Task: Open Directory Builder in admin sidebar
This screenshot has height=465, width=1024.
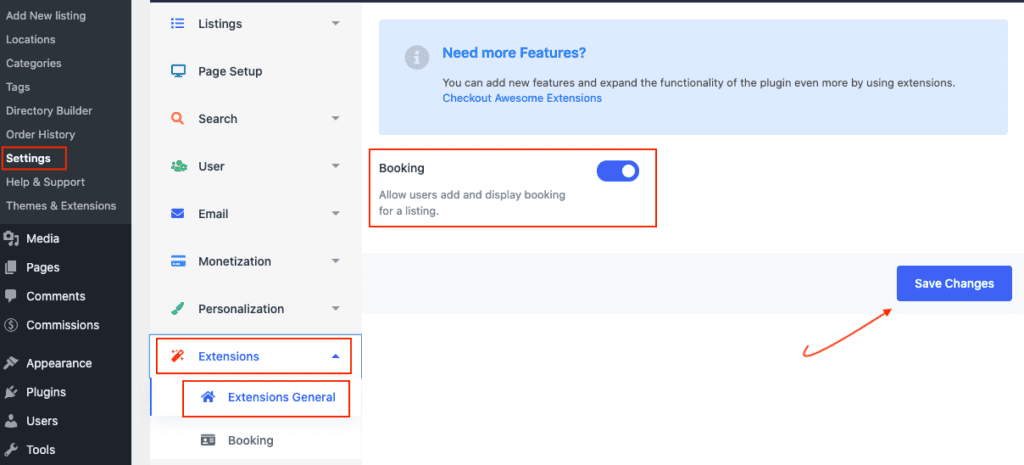Action: point(49,111)
